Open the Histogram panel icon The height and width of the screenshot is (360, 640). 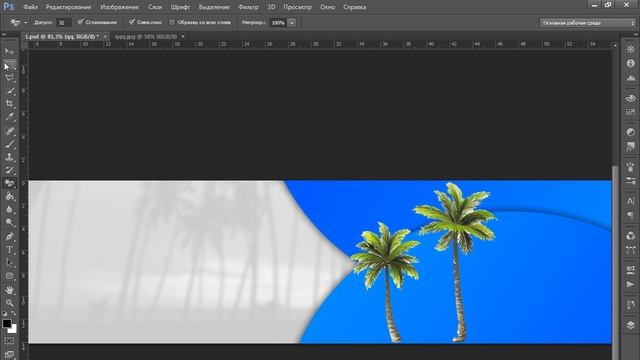coord(631,77)
